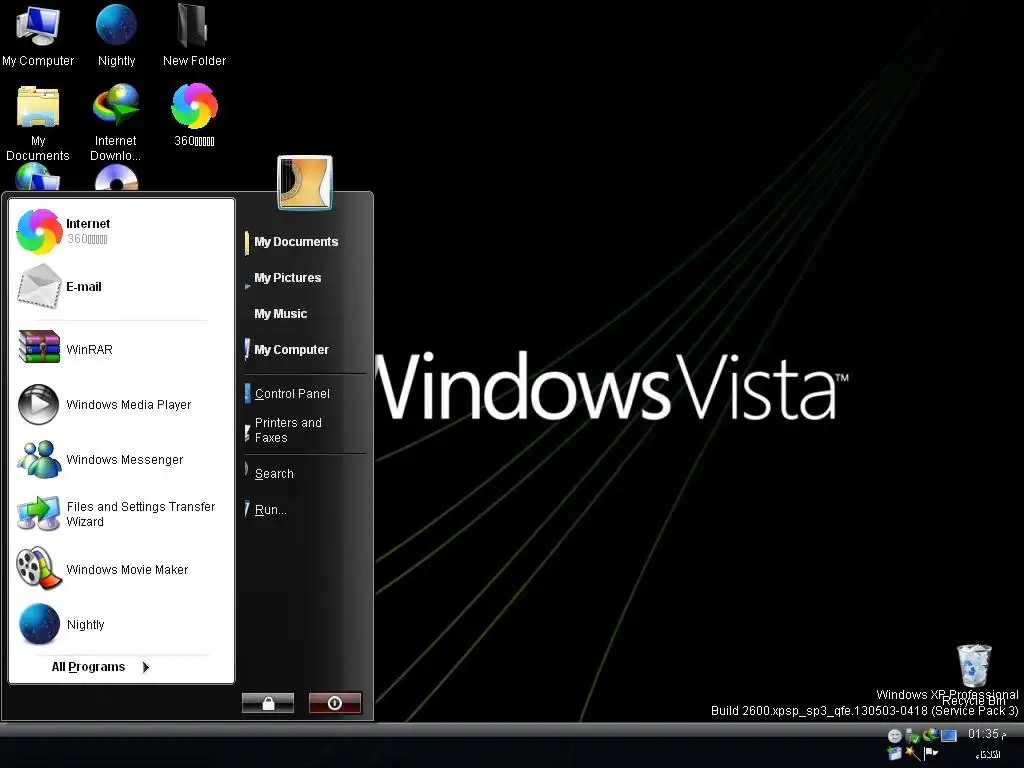Open My Documents desktop folder icon
Screen dimensions: 1024x768
[x=37, y=122]
